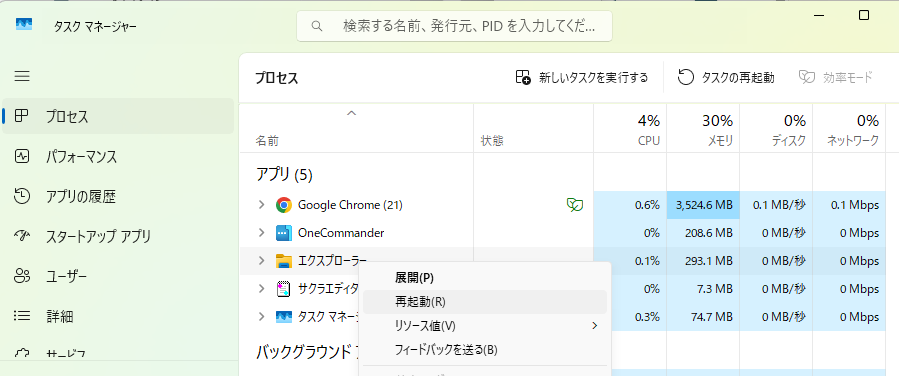Sort by the 名前 column header
The image size is (899, 376).
coord(356,129)
